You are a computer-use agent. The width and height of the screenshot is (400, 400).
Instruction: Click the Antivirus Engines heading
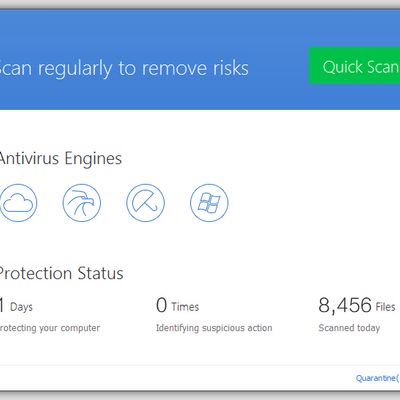coord(61,158)
